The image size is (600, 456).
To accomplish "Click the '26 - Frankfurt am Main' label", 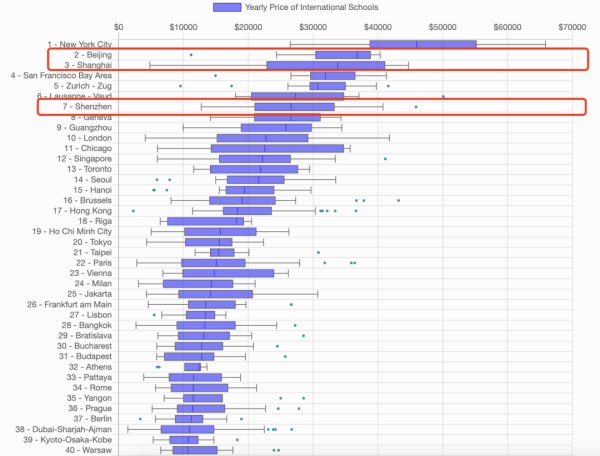I will coord(69,304).
